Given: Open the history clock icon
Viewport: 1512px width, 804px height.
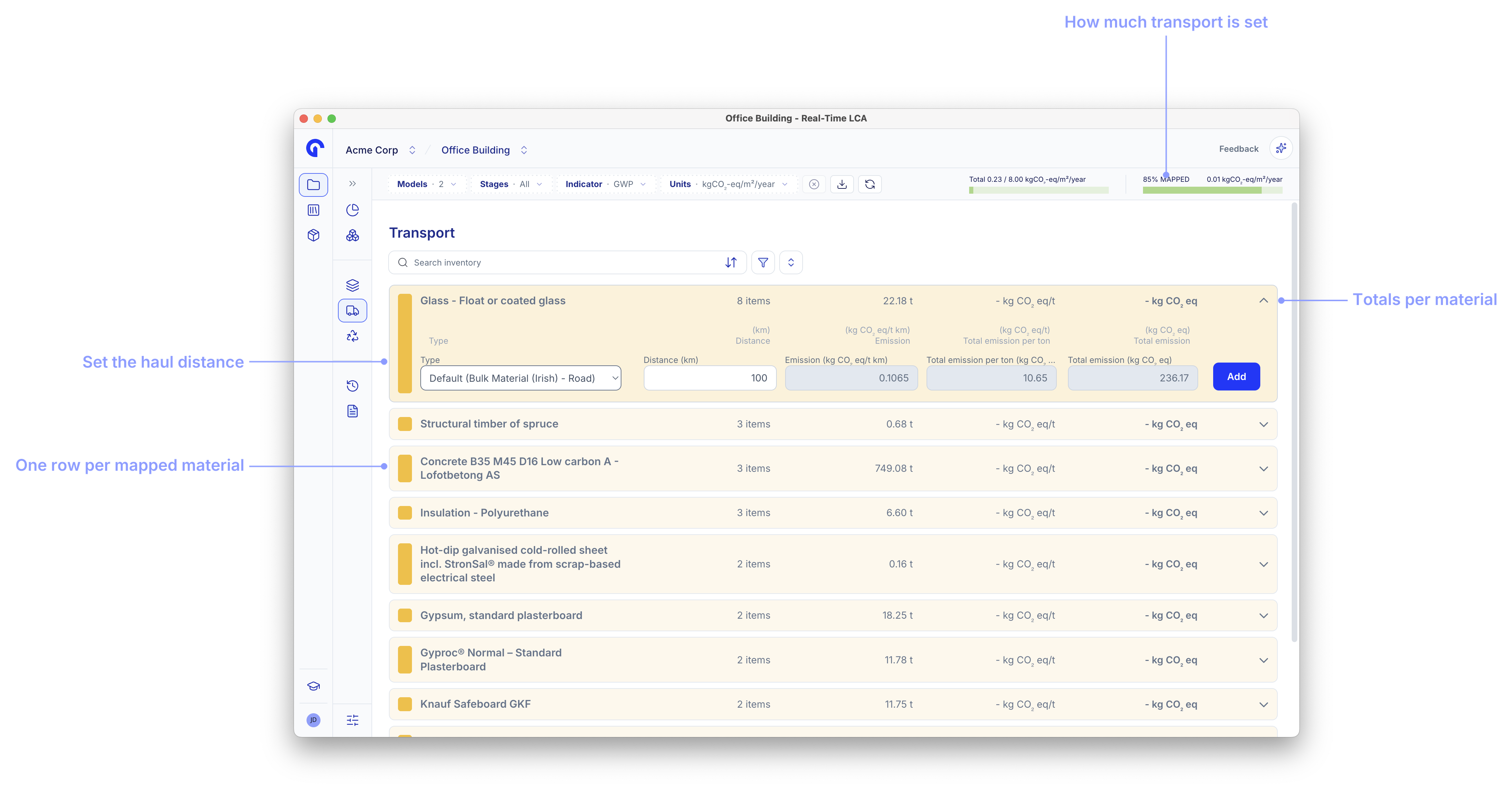Looking at the screenshot, I should tap(352, 386).
